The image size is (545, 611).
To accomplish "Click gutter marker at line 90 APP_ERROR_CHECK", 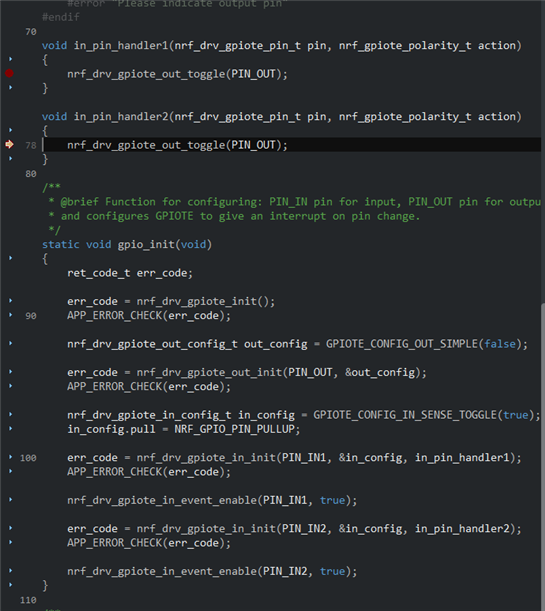I will point(11,315).
